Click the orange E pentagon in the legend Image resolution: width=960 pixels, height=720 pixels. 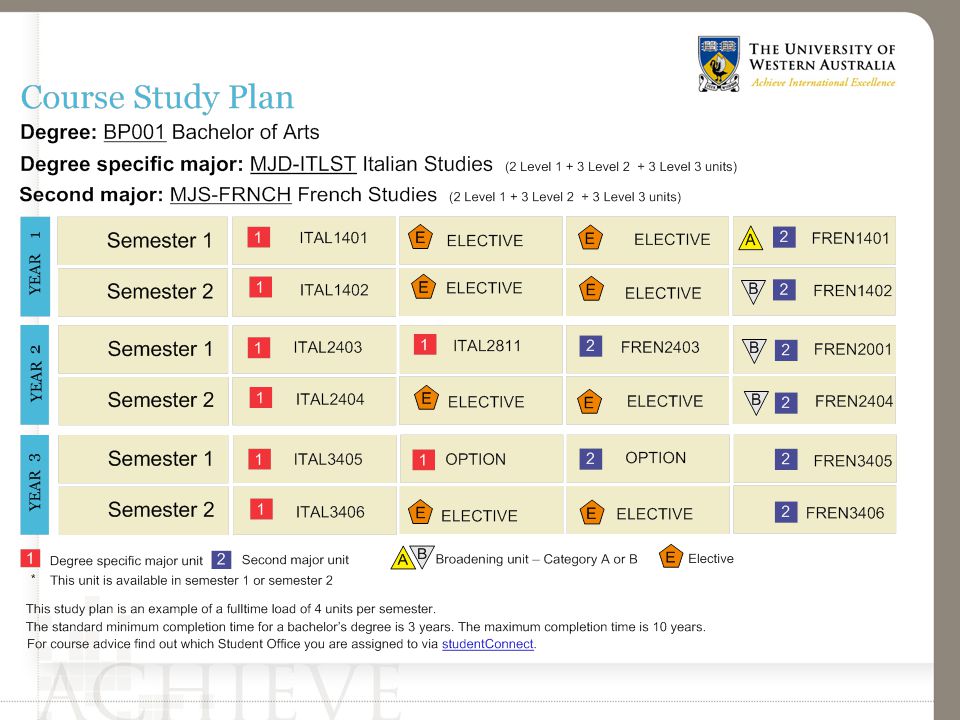coord(670,557)
